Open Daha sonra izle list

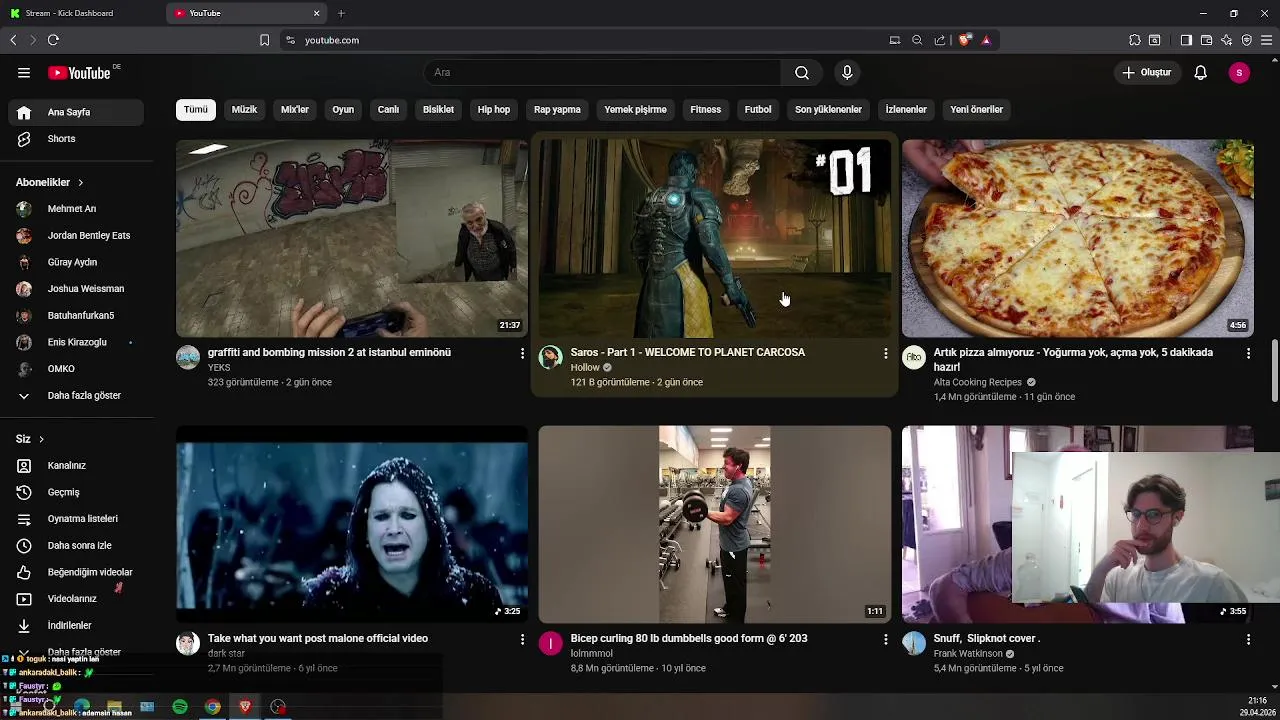76,545
